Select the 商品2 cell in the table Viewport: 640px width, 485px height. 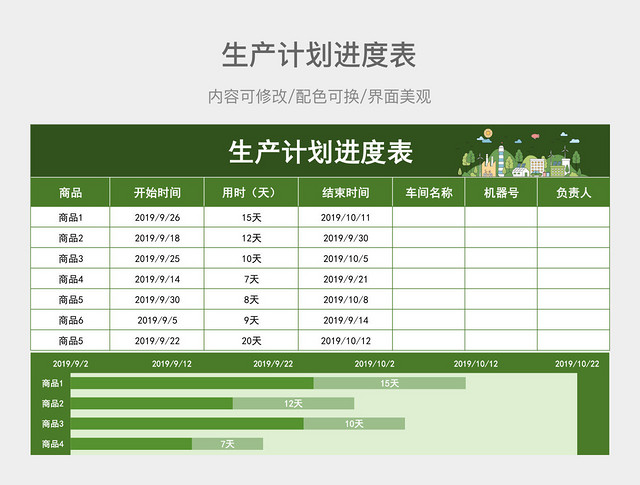[70, 238]
